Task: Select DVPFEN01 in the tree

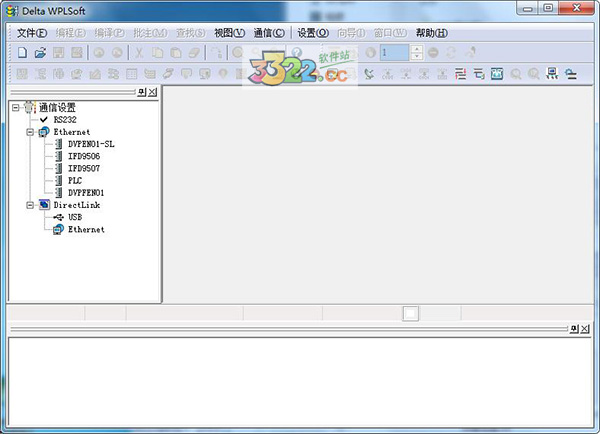Action: [86, 193]
